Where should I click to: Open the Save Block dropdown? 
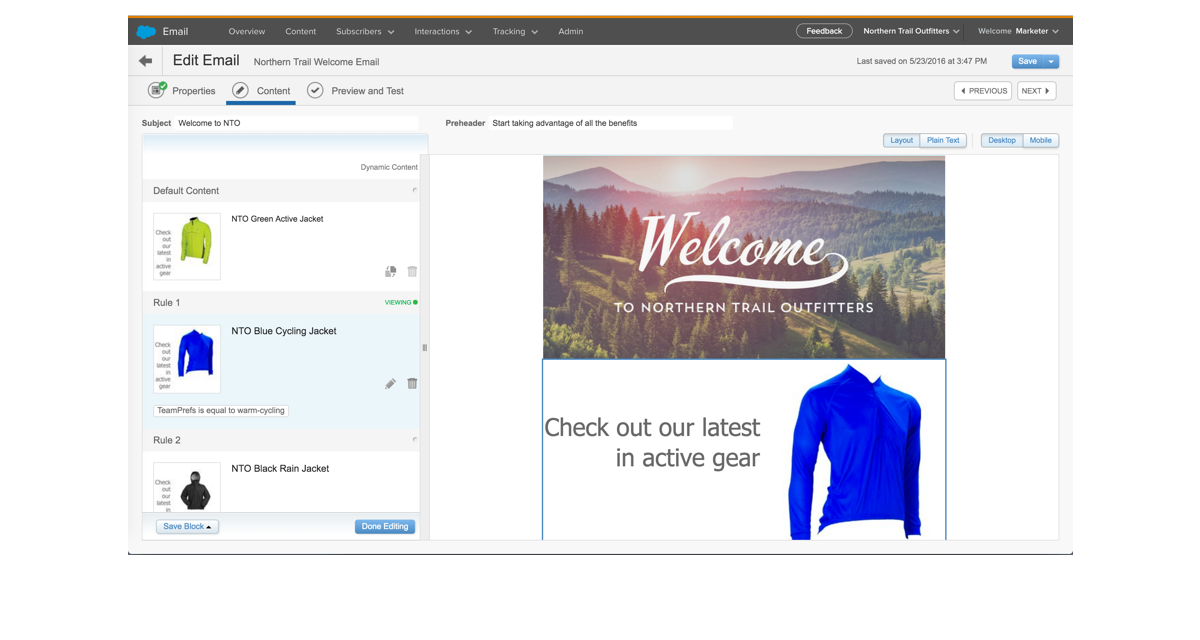pos(187,527)
